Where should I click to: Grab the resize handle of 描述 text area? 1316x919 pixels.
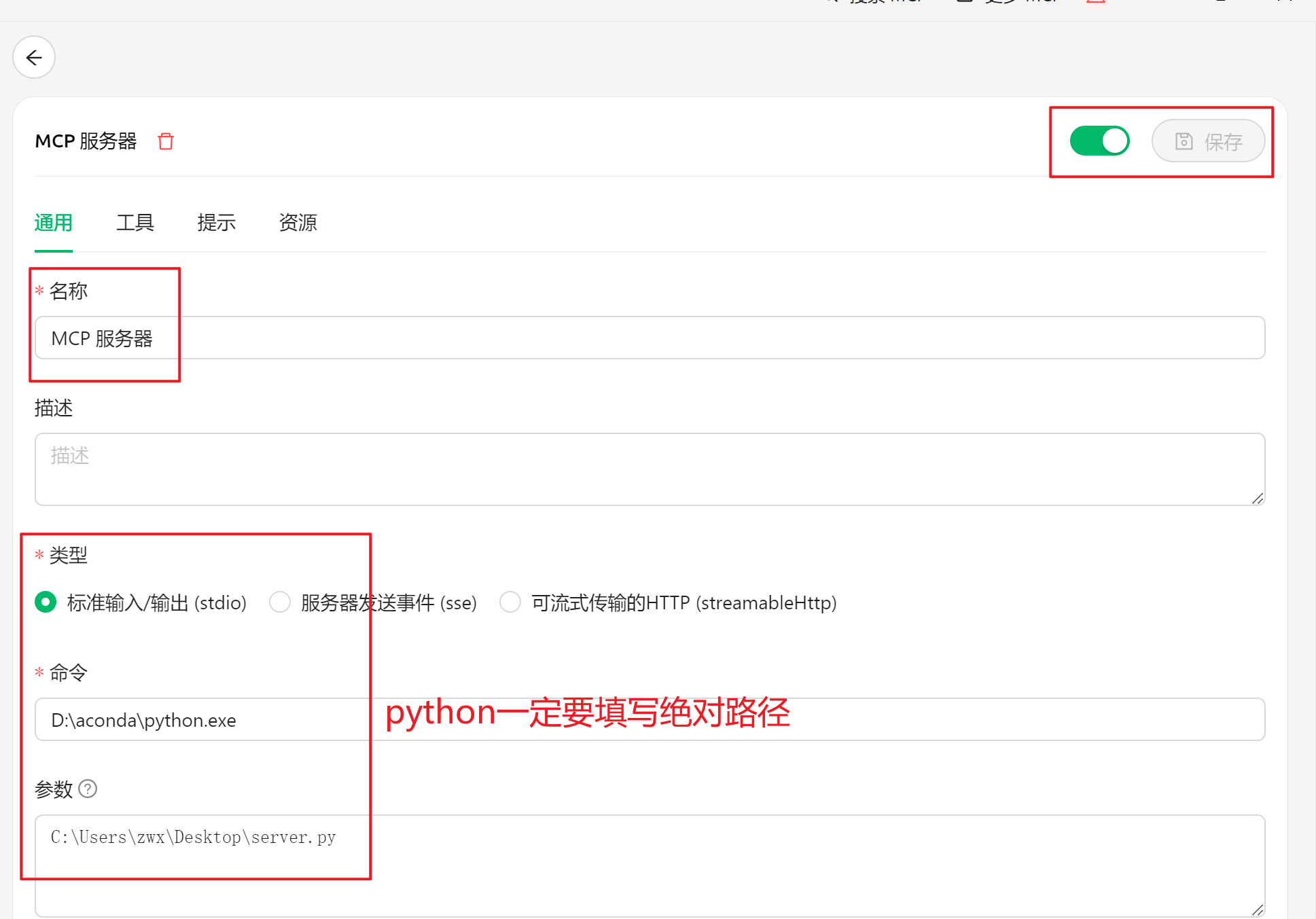(1258, 499)
